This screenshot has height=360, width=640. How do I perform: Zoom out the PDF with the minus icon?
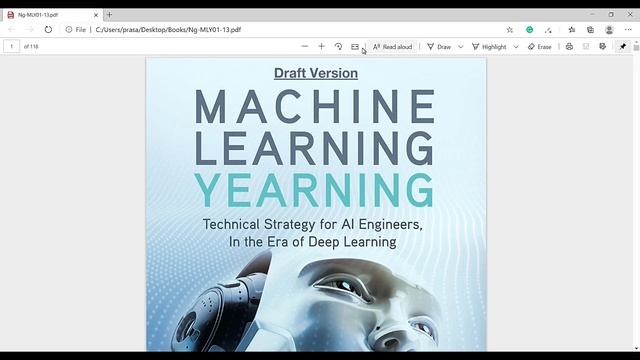click(304, 47)
